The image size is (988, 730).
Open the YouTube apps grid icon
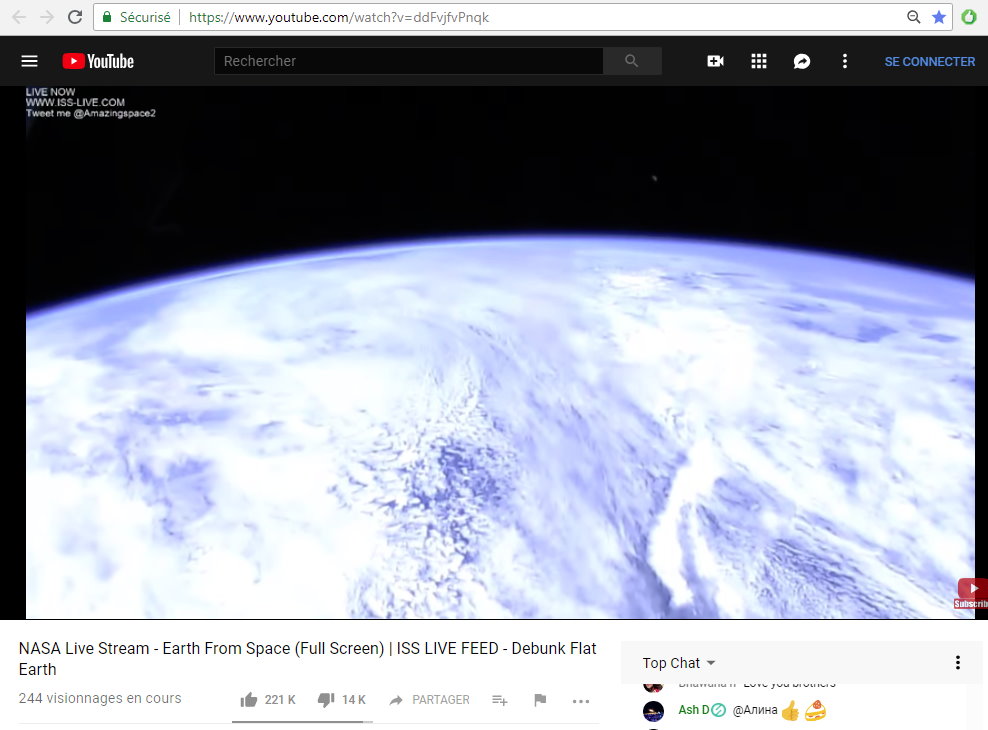(x=759, y=61)
